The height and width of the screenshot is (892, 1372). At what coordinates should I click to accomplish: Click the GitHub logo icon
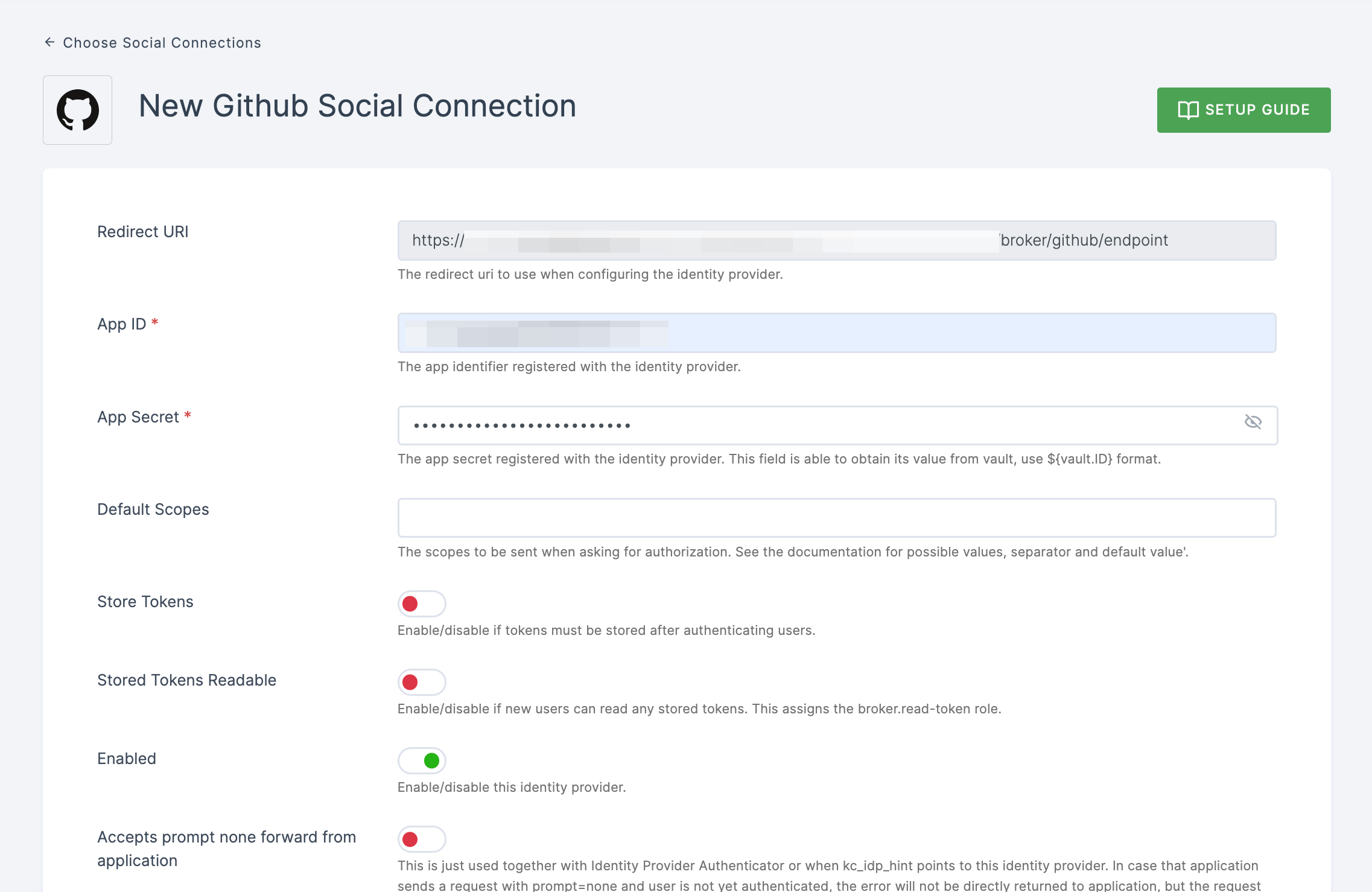(78, 110)
